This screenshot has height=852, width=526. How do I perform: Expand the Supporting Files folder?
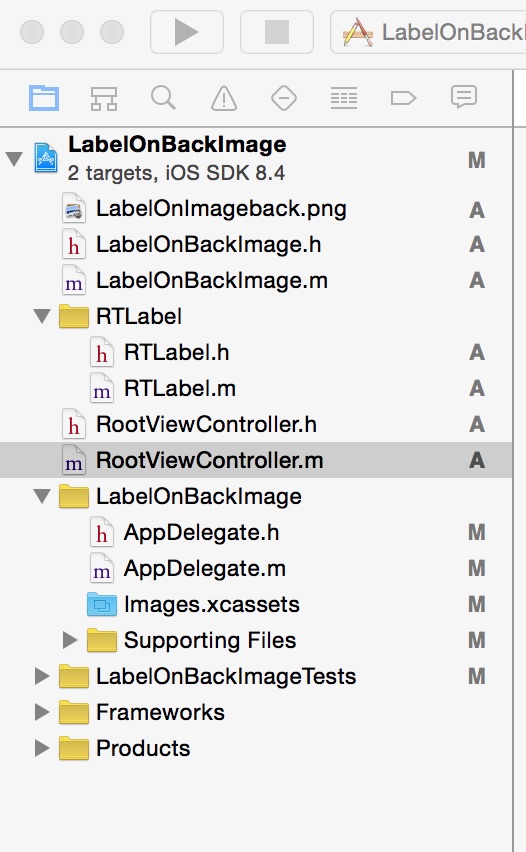pyautogui.click(x=70, y=640)
